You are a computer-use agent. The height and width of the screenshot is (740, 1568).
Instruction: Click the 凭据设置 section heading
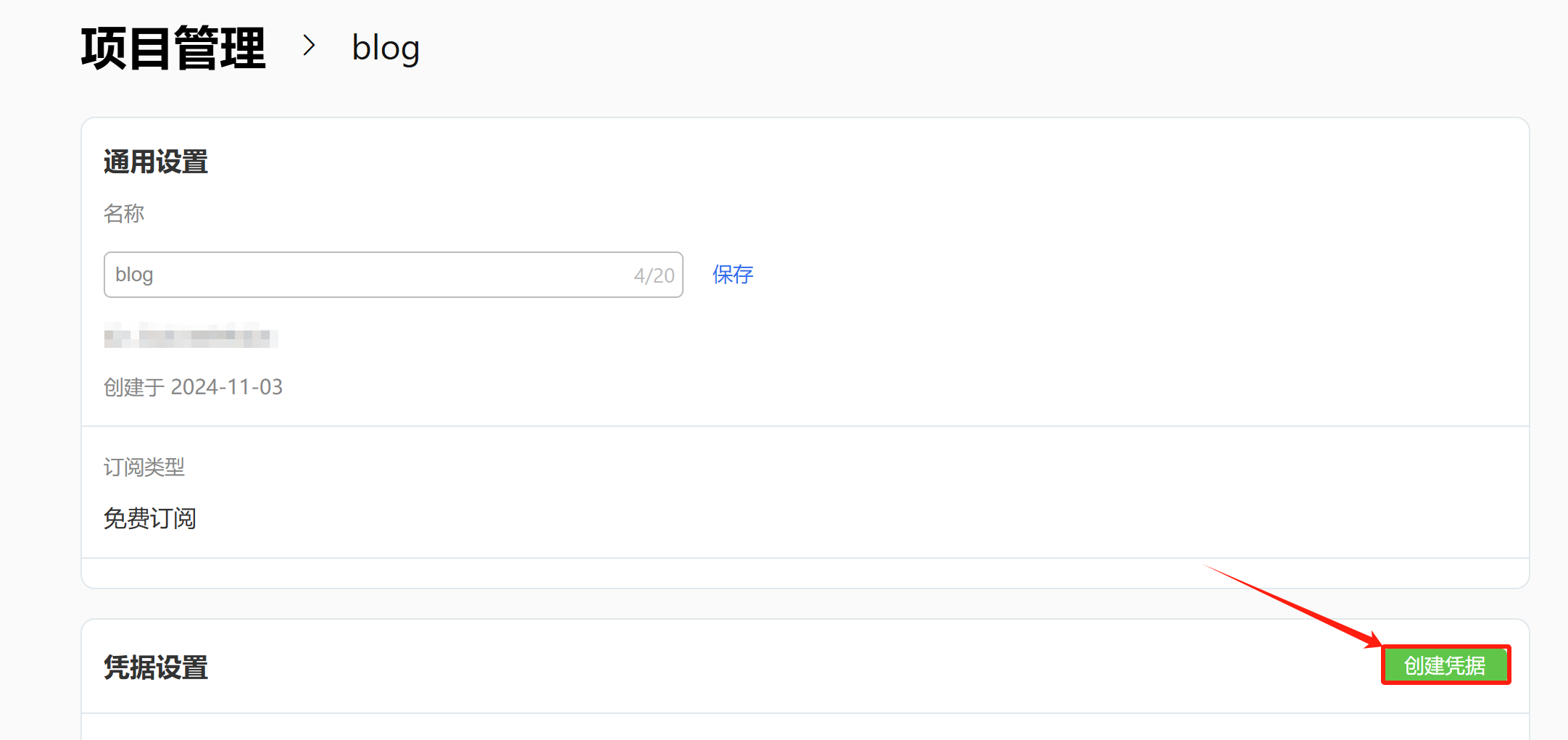point(156,668)
